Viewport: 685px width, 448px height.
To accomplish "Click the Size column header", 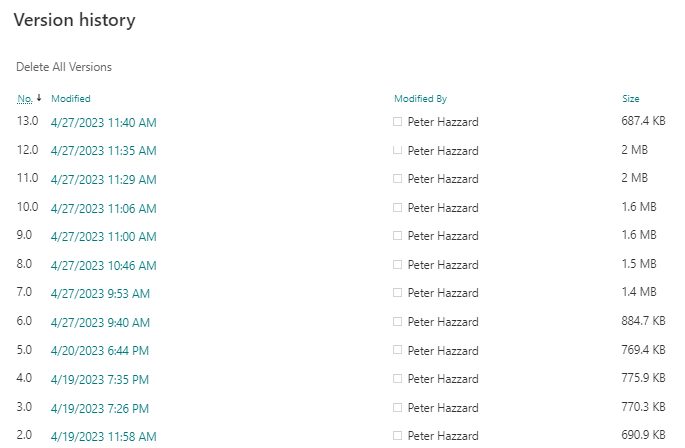I will click(x=630, y=99).
